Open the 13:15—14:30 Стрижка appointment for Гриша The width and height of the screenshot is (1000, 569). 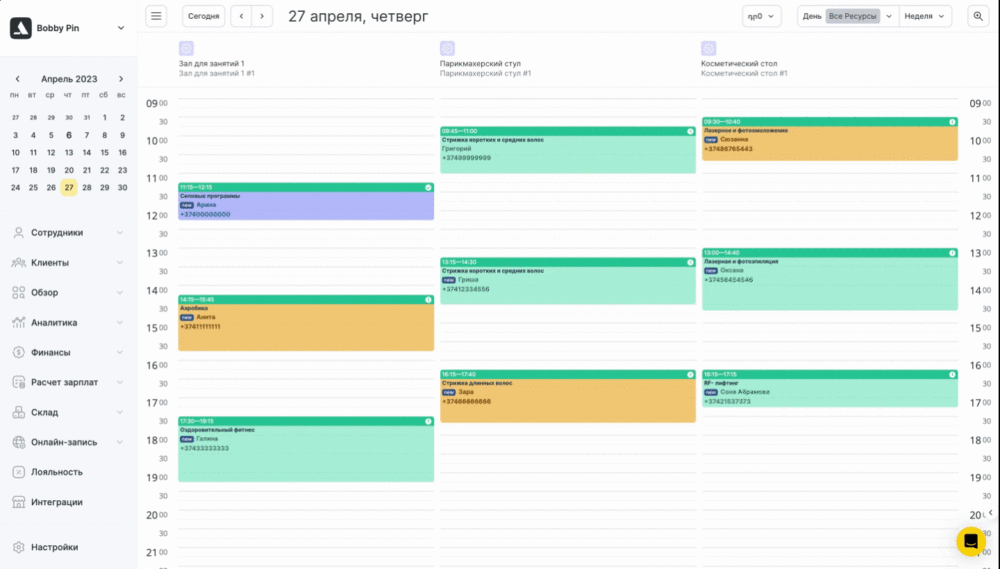tap(568, 281)
